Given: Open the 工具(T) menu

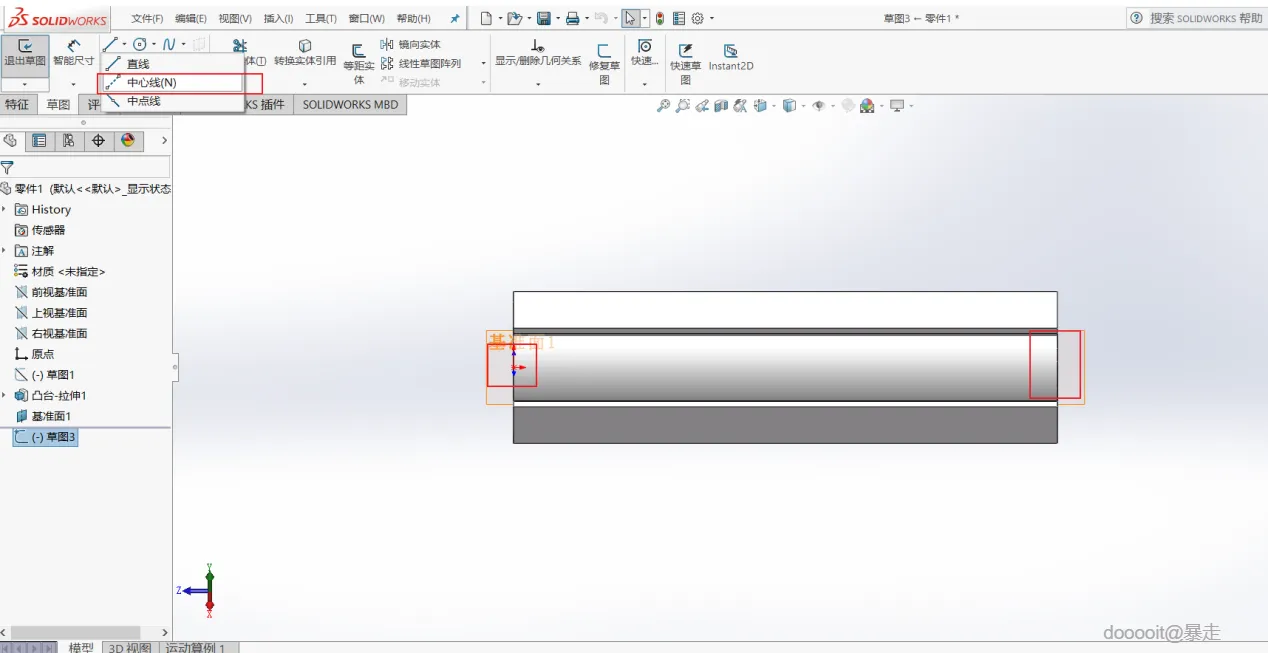Looking at the screenshot, I should pyautogui.click(x=321, y=19).
